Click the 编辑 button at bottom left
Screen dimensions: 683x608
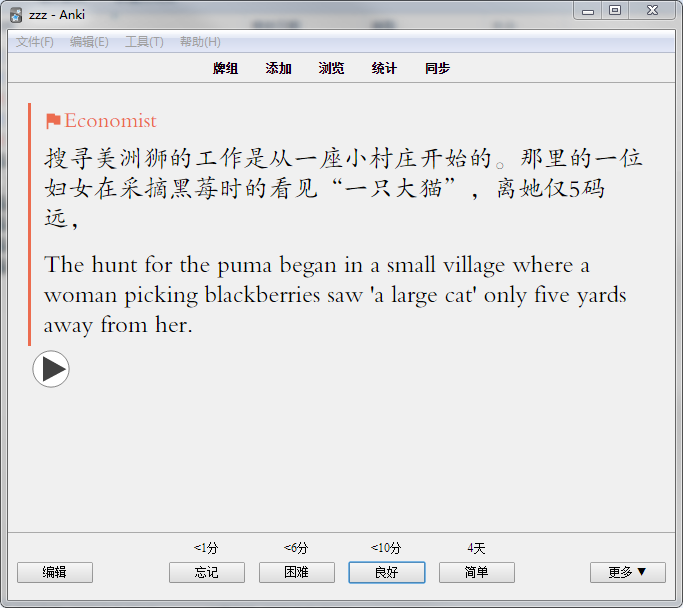[x=55, y=572]
